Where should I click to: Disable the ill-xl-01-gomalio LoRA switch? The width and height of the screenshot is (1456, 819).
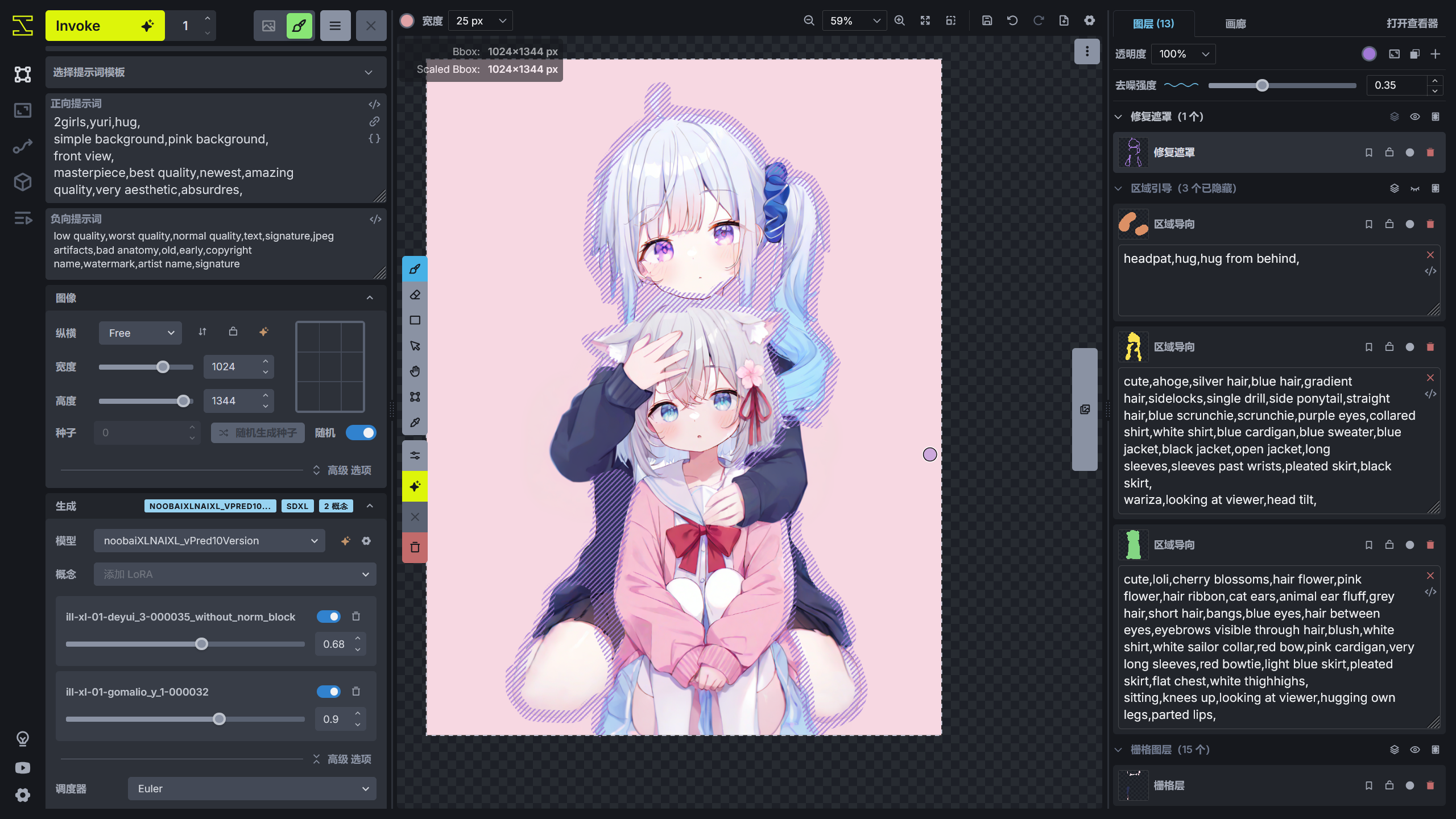329,692
